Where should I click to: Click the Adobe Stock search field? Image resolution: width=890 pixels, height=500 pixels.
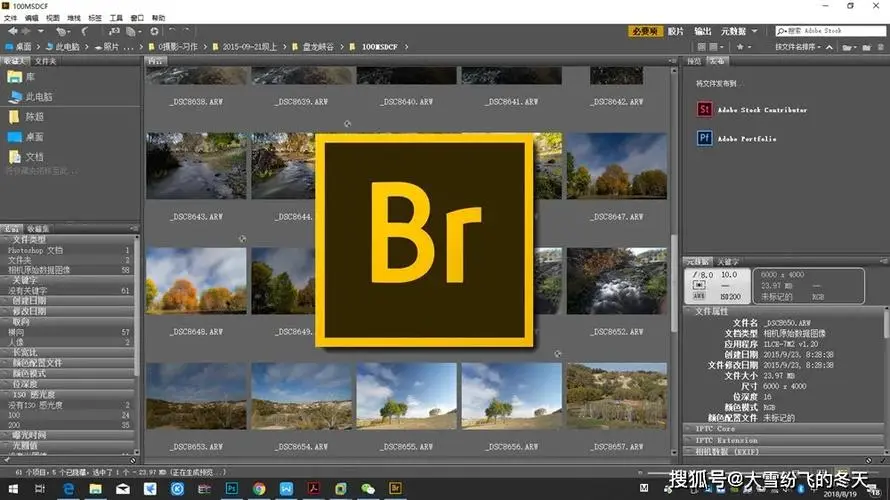click(x=830, y=31)
